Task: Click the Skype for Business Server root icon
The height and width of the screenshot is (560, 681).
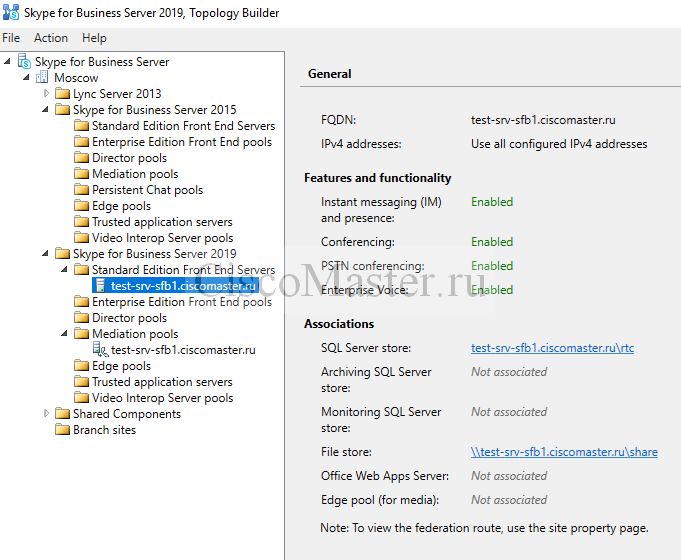Action: click(x=24, y=61)
